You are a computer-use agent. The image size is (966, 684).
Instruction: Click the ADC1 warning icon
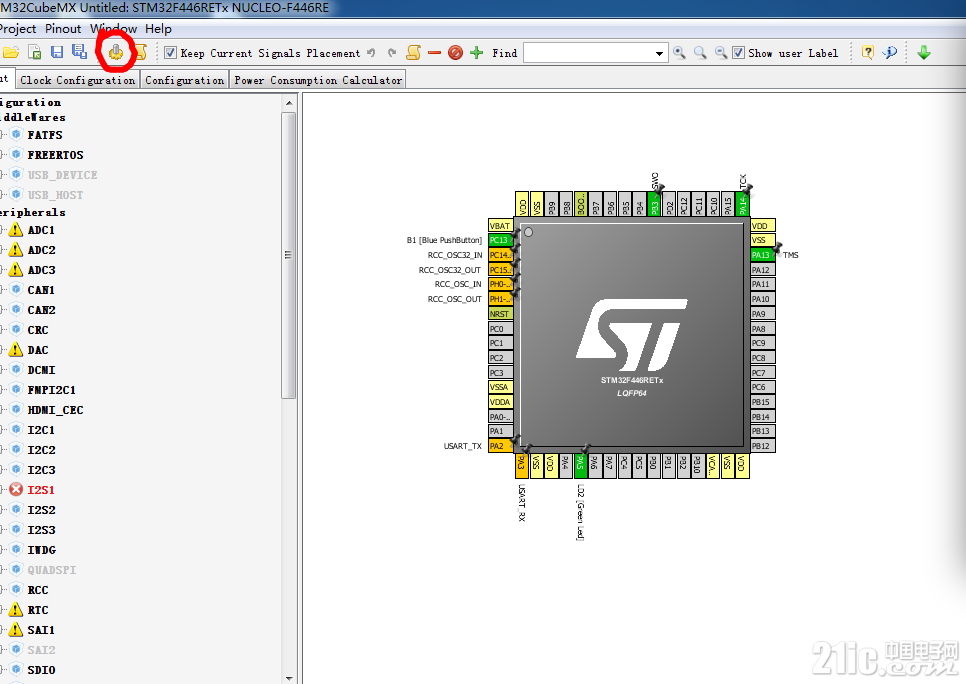pos(16,230)
